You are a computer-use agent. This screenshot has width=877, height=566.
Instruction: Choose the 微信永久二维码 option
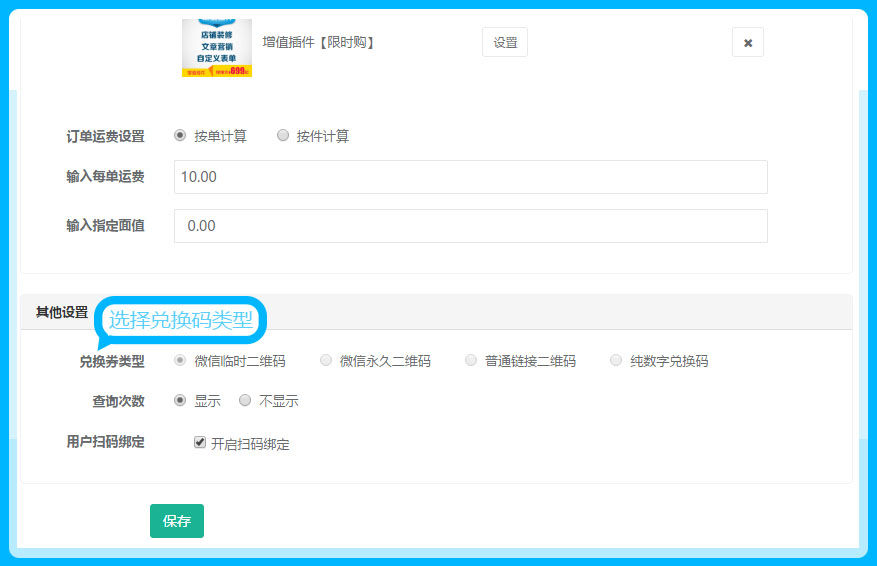tap(326, 360)
